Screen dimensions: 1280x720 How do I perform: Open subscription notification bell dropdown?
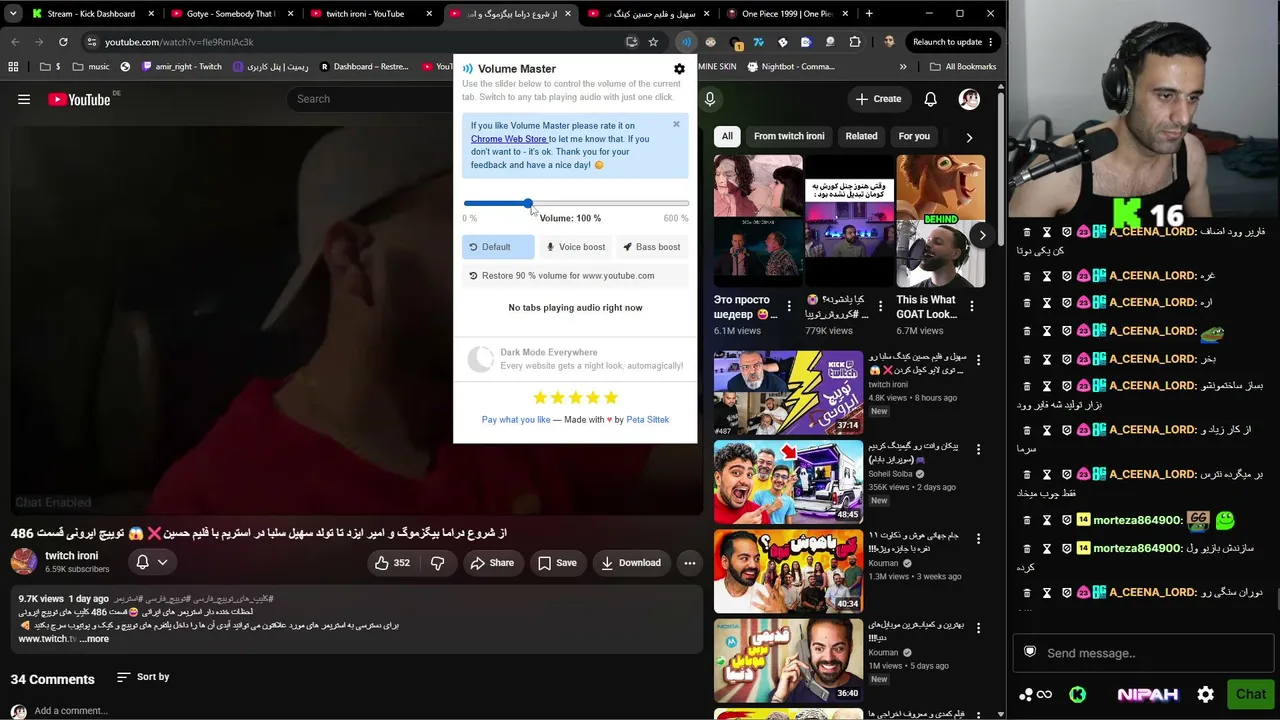pyautogui.click(x=152, y=563)
